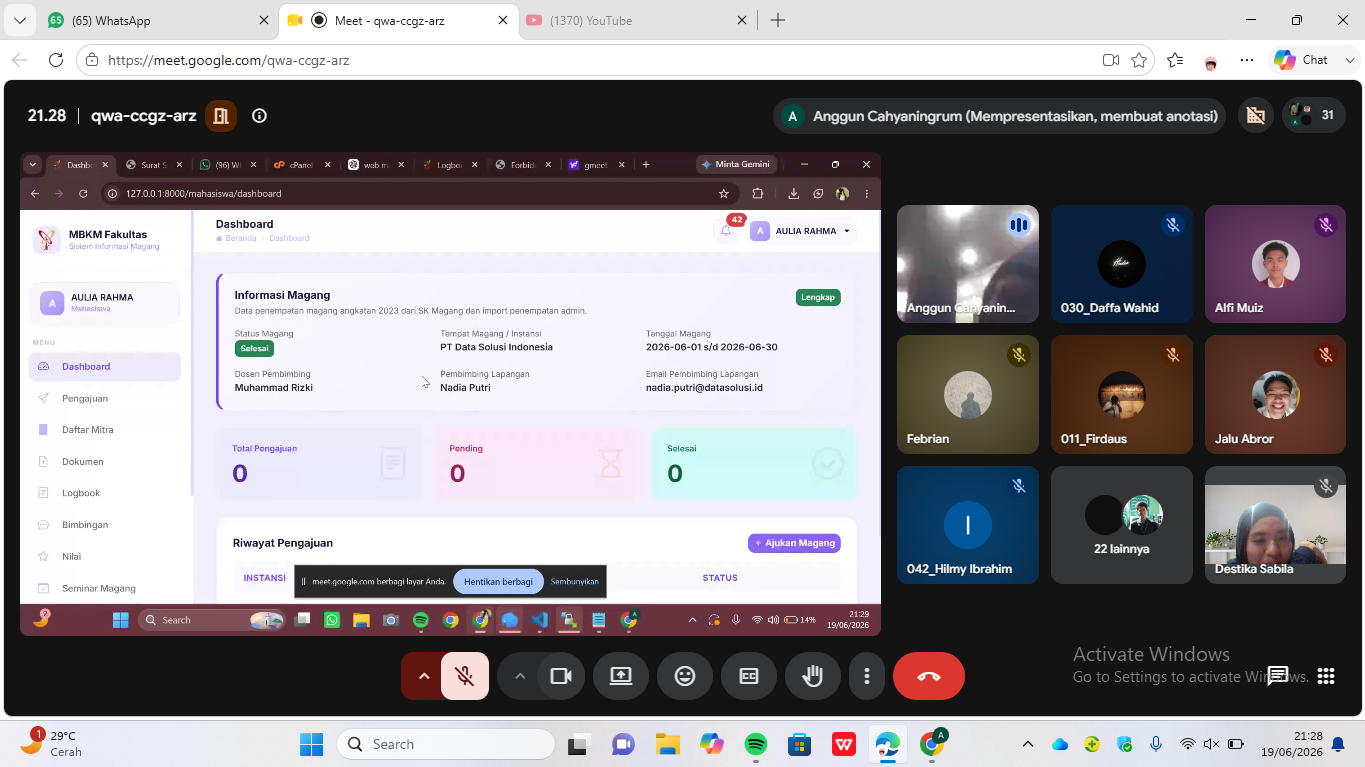Click the crossed-out icon left of participant count
Screen dimensions: 1365x767
pos(1255,116)
